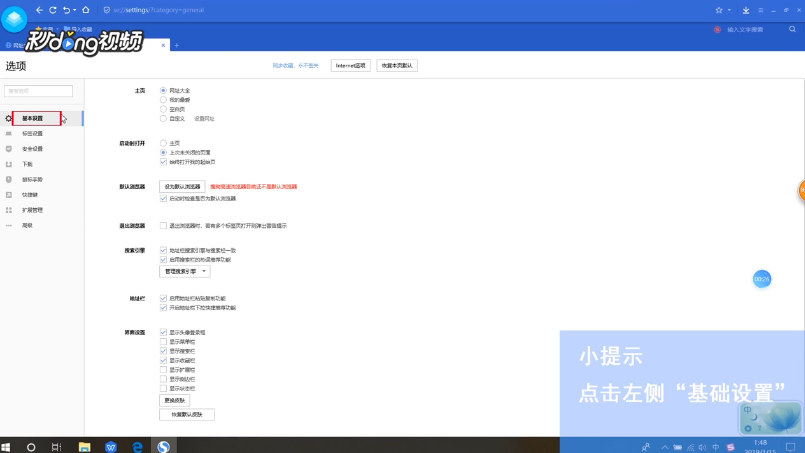Viewport: 805px width, 453px height.
Task: Open the home page icon in toolbar
Action: pyautogui.click(x=86, y=10)
